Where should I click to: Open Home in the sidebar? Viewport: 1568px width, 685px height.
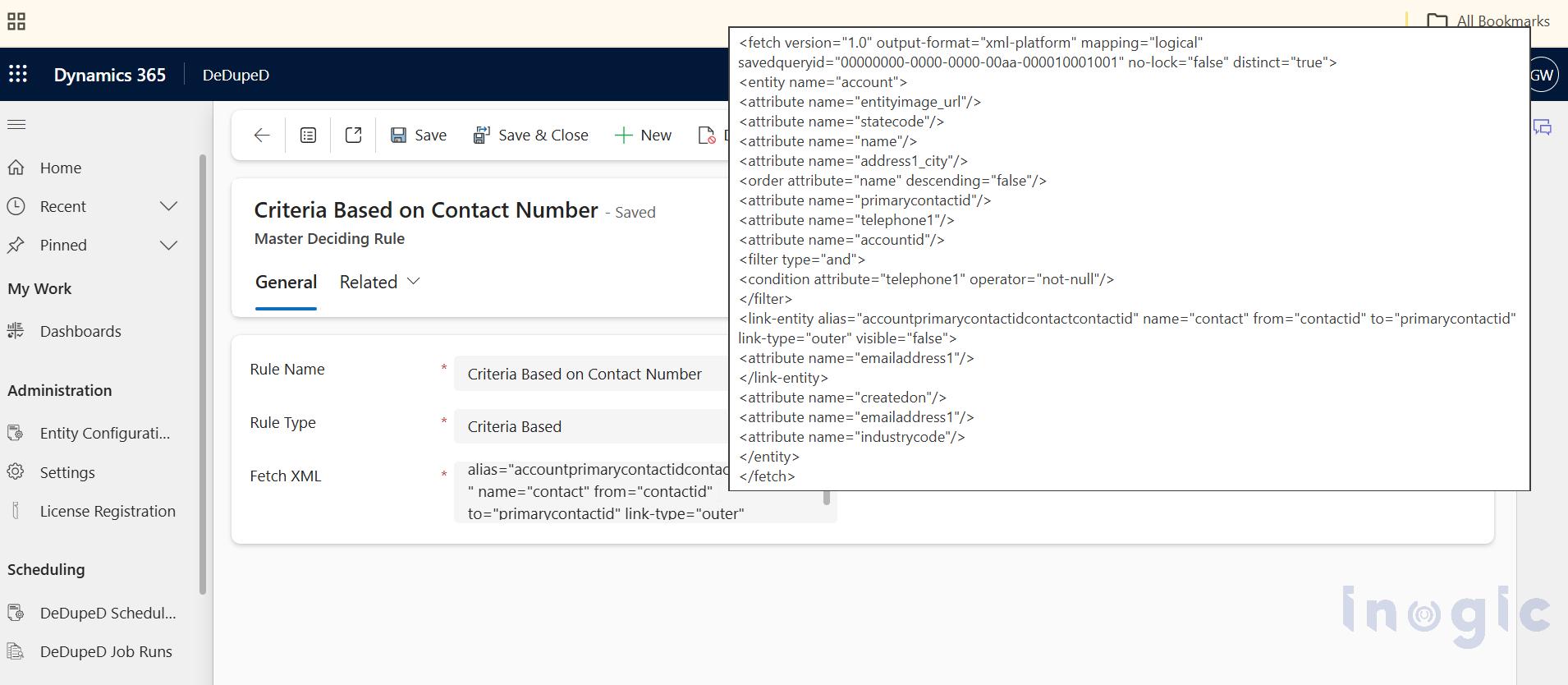click(x=61, y=168)
